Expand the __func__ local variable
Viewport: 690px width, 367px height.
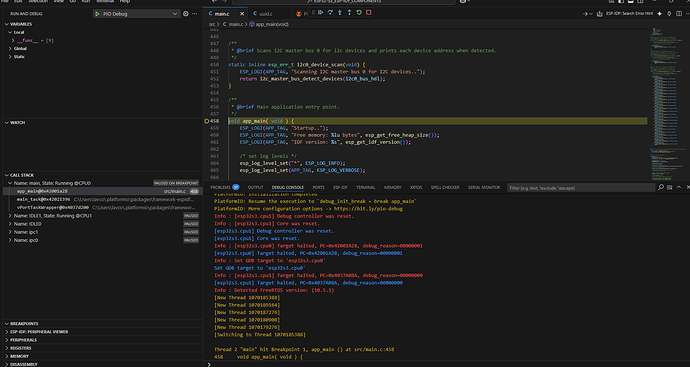coord(13,40)
